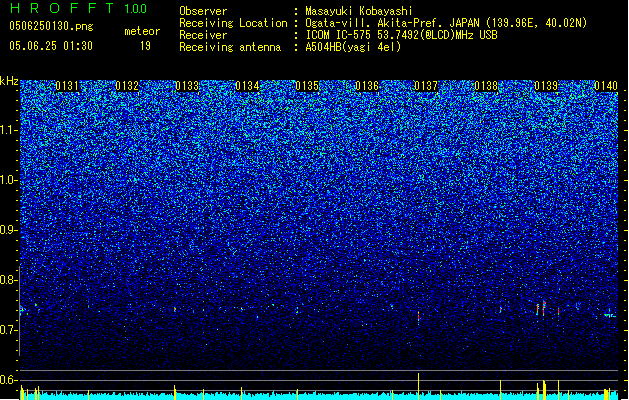The width and height of the screenshot is (629, 400).
Task: Click the 0140 time marker
Action: (x=606, y=86)
